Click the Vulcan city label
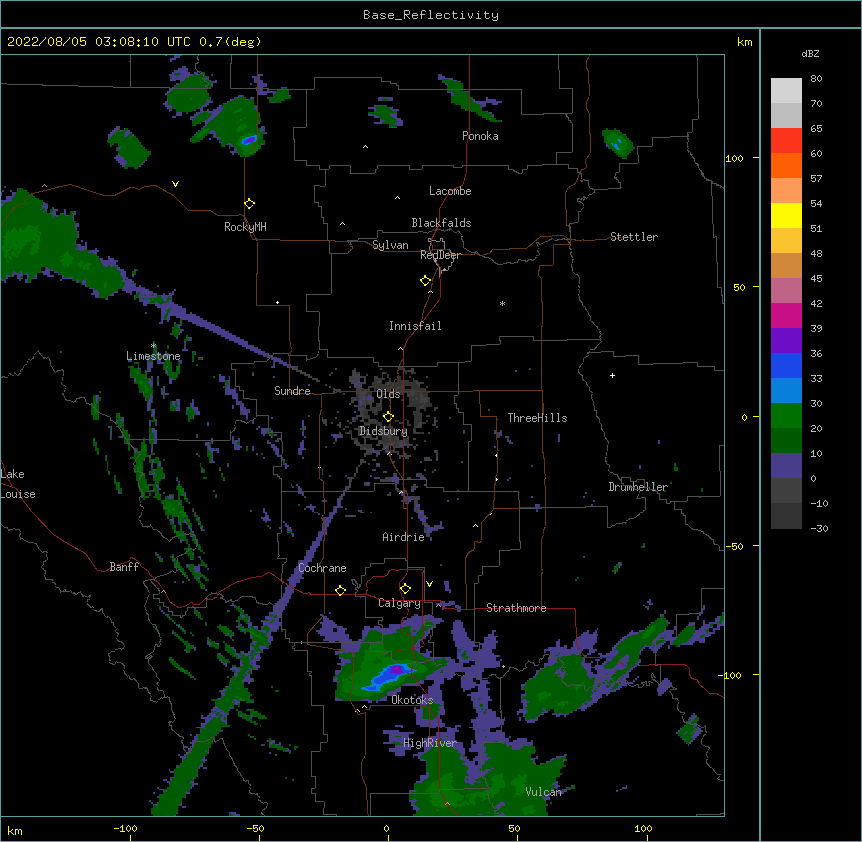 coord(543,792)
